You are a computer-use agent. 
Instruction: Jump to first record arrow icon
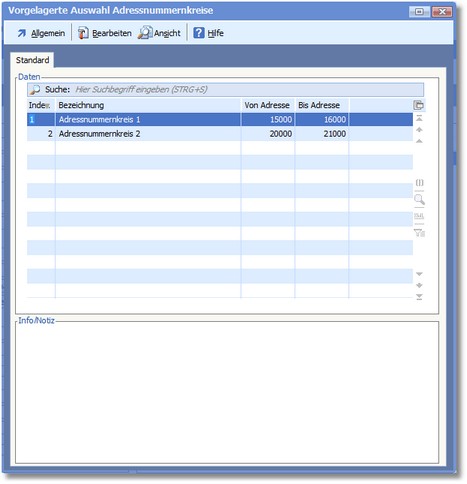point(419,118)
